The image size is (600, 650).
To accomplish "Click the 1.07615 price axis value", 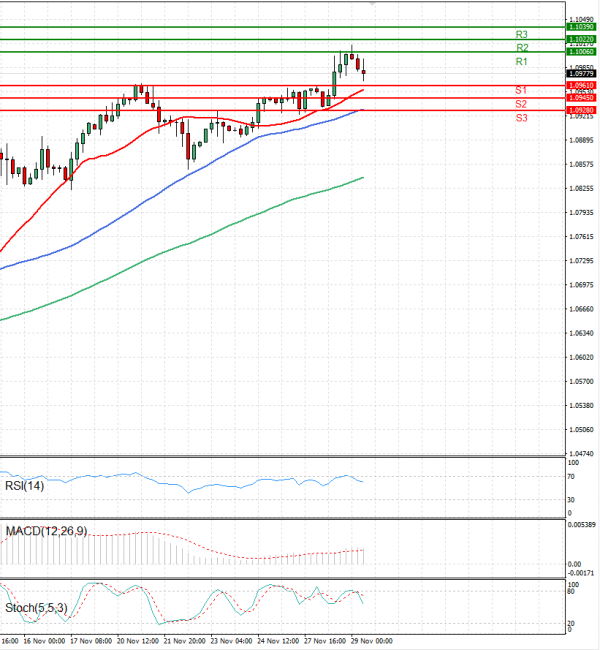I will pos(581,237).
